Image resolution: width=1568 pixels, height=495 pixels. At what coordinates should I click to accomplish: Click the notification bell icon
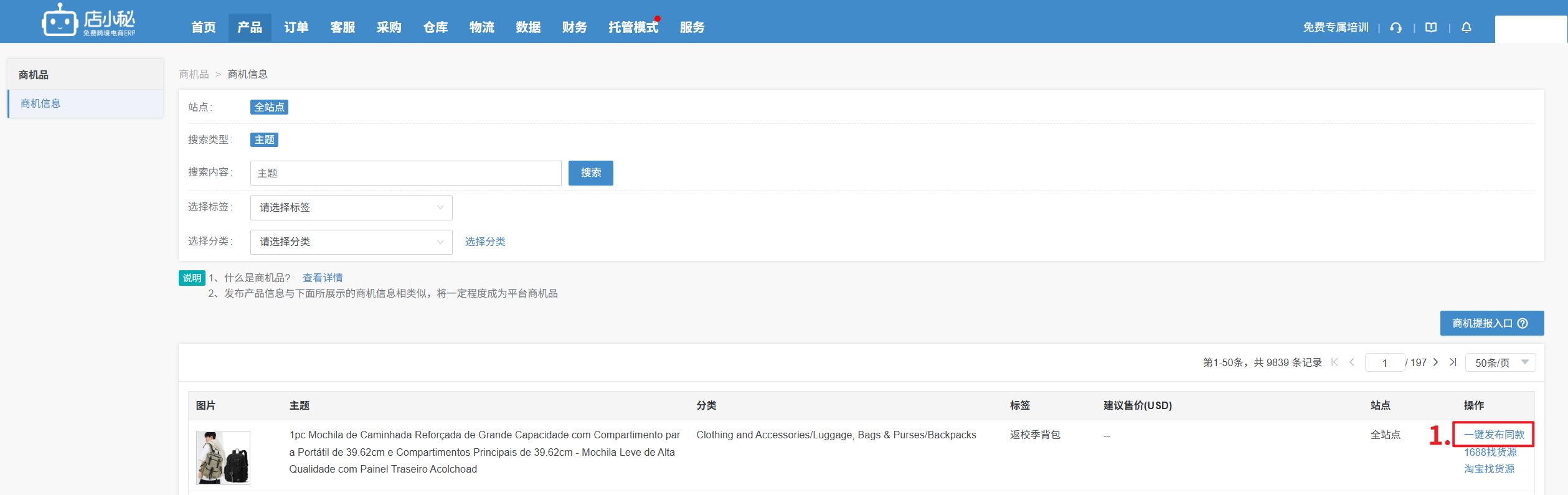1466,27
